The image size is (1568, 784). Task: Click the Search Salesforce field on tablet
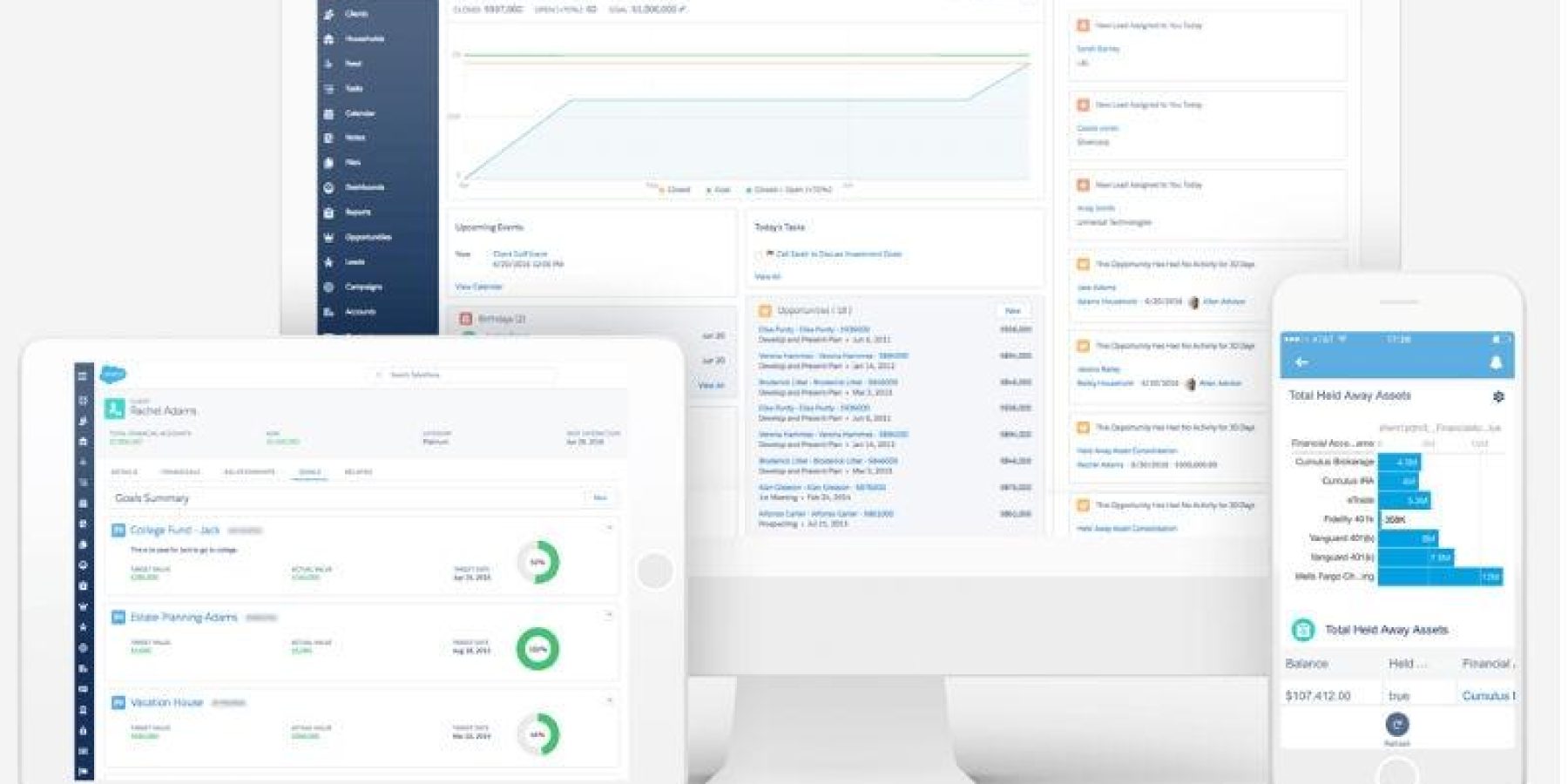pyautogui.click(x=465, y=375)
